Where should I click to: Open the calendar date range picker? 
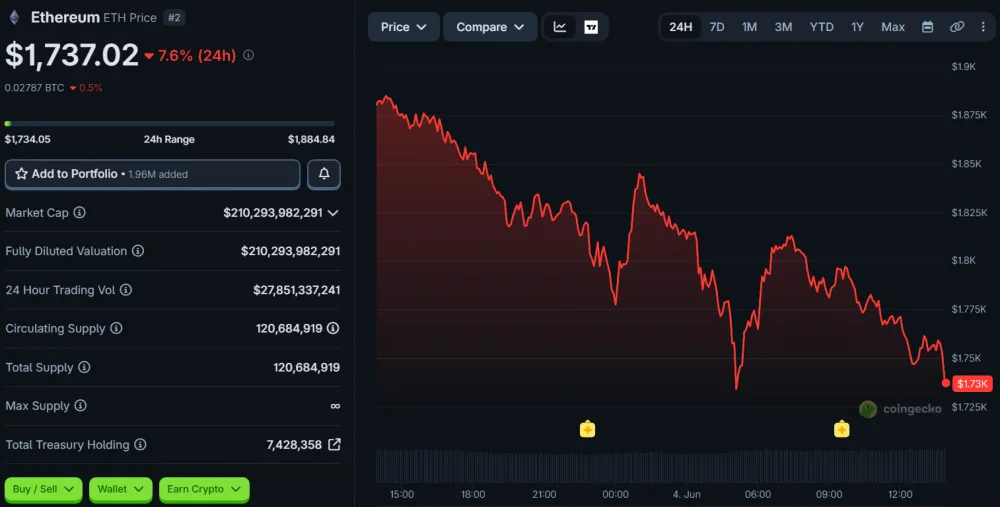point(928,27)
